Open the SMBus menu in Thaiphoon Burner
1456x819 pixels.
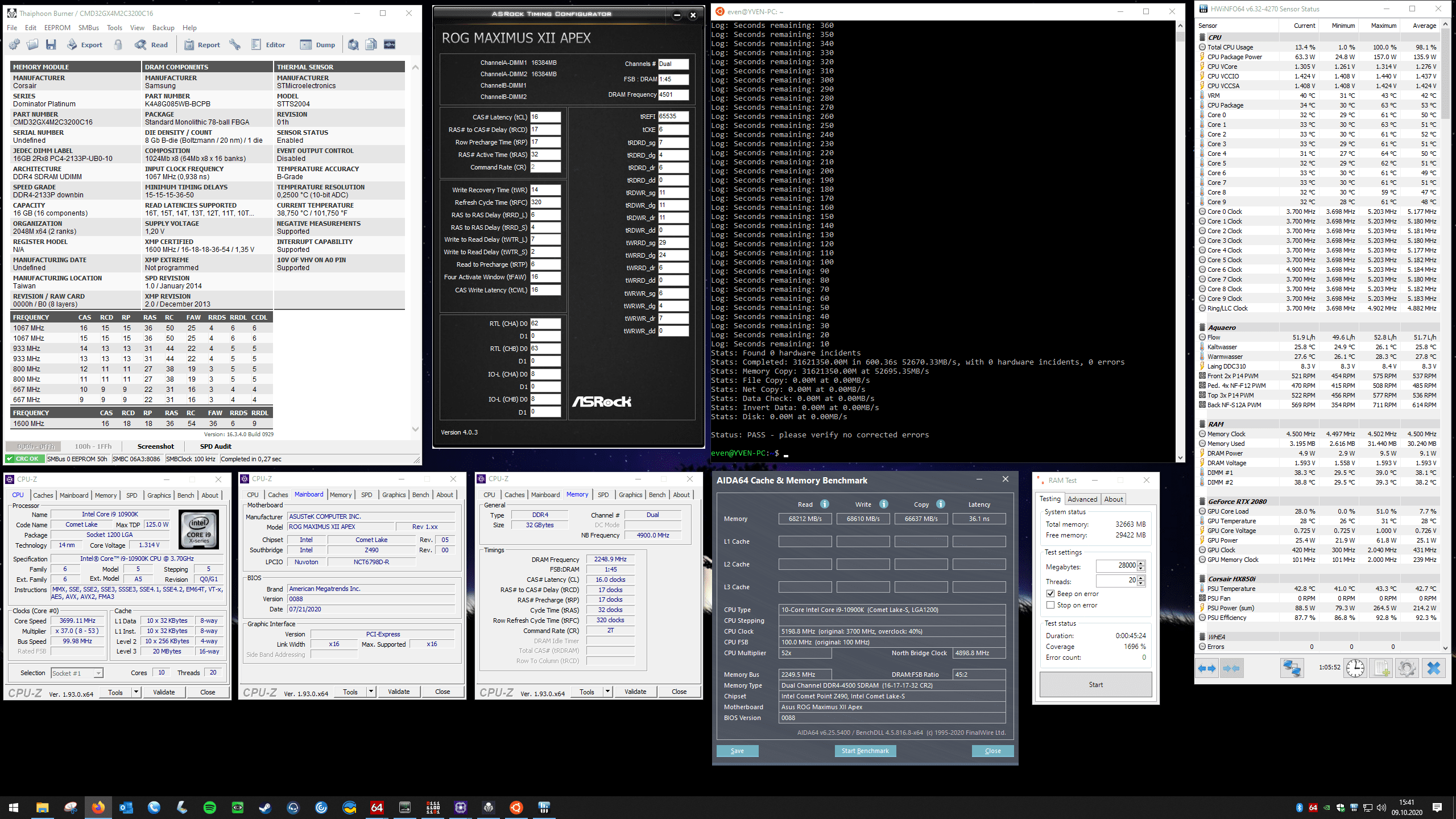coord(89,27)
